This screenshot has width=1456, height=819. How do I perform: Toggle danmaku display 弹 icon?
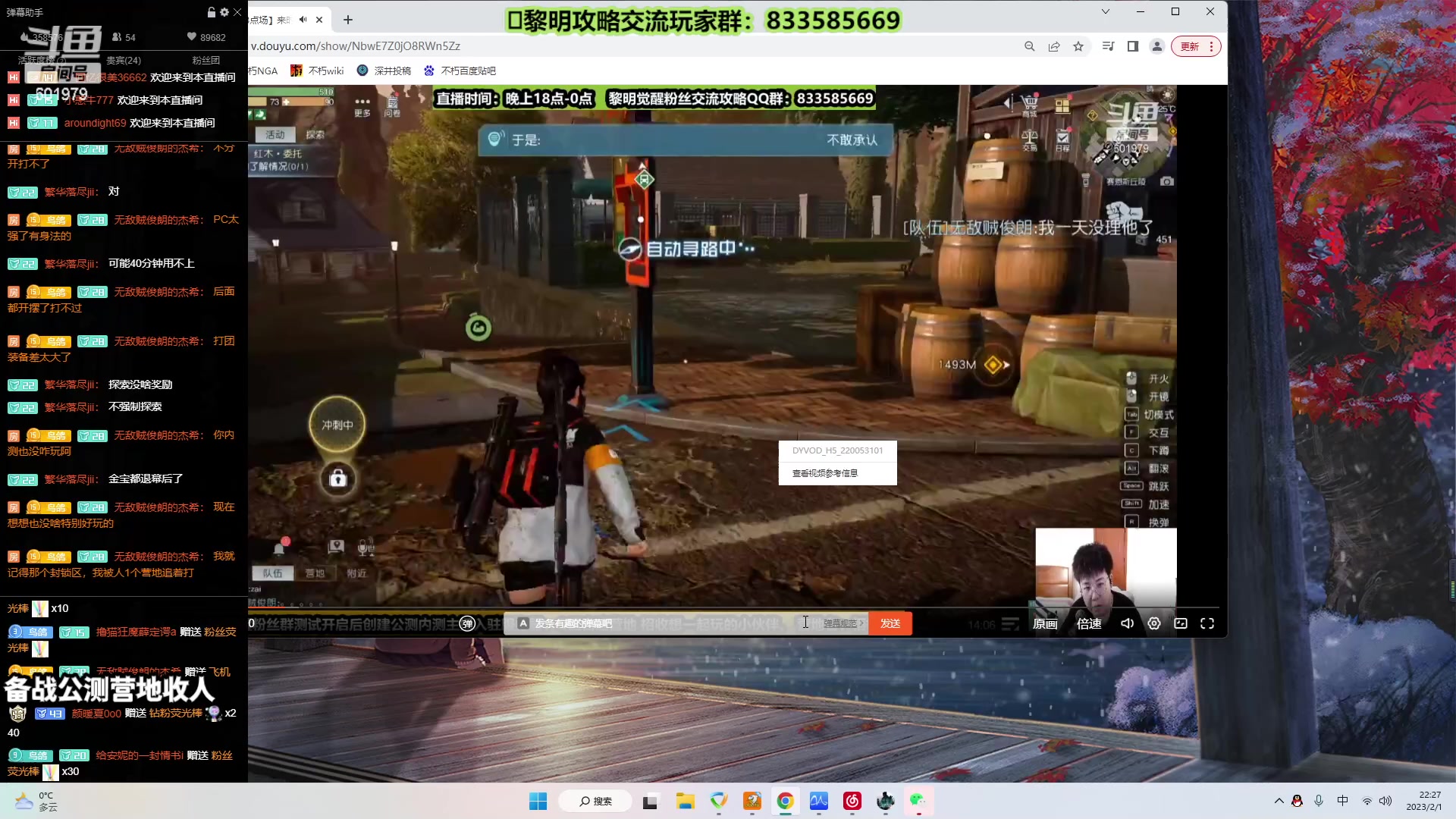468,623
